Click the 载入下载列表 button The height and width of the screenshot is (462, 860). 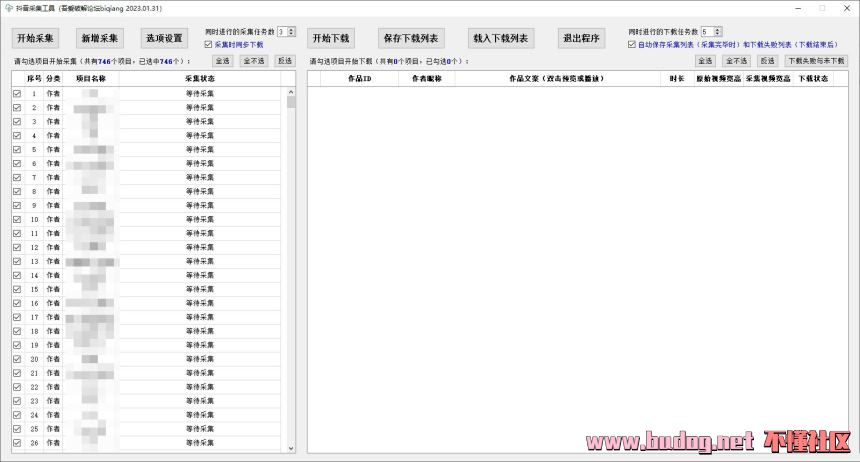[501, 38]
